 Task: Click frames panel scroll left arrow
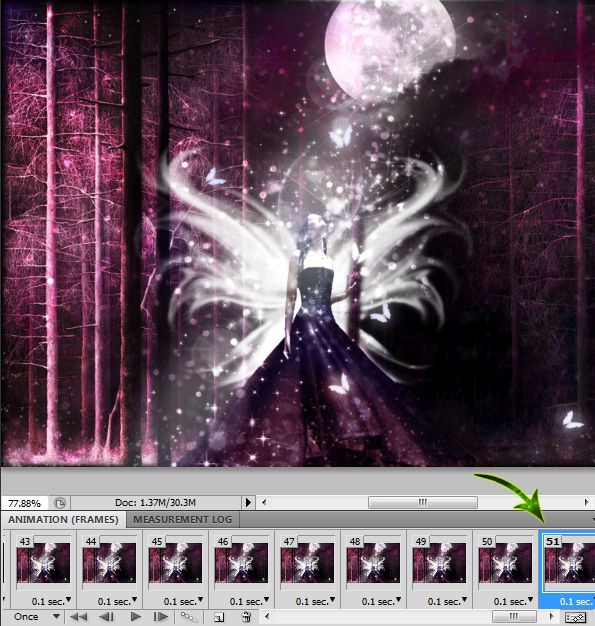pyautogui.click(x=268, y=617)
